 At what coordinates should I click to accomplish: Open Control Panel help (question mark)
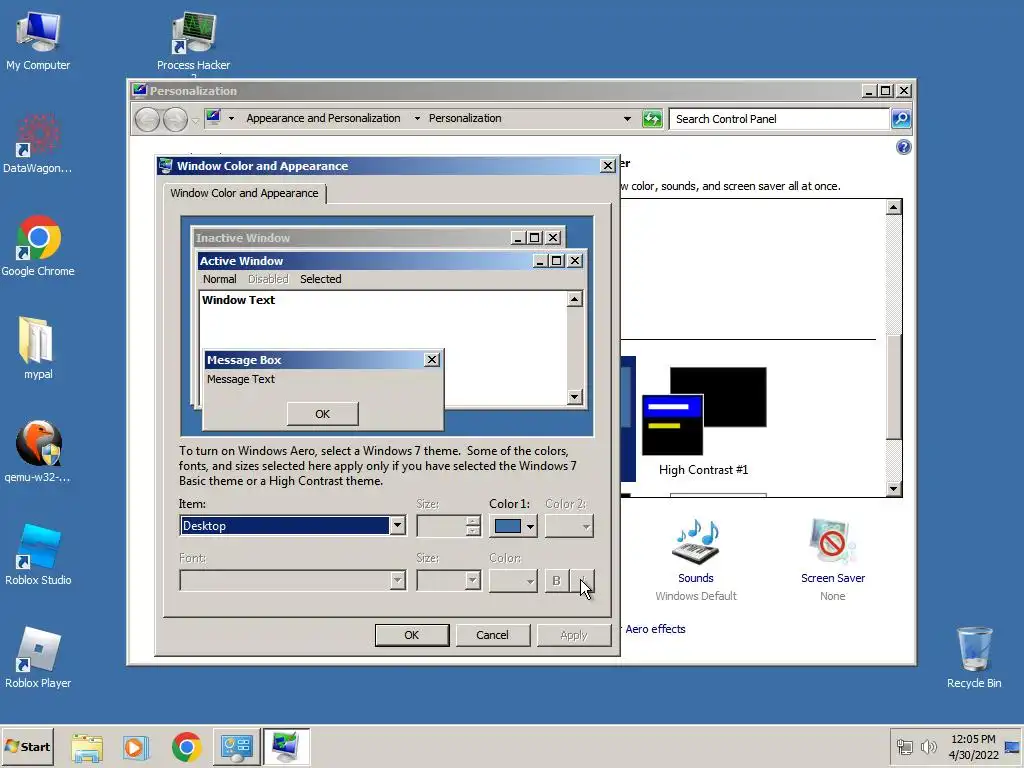(x=903, y=147)
